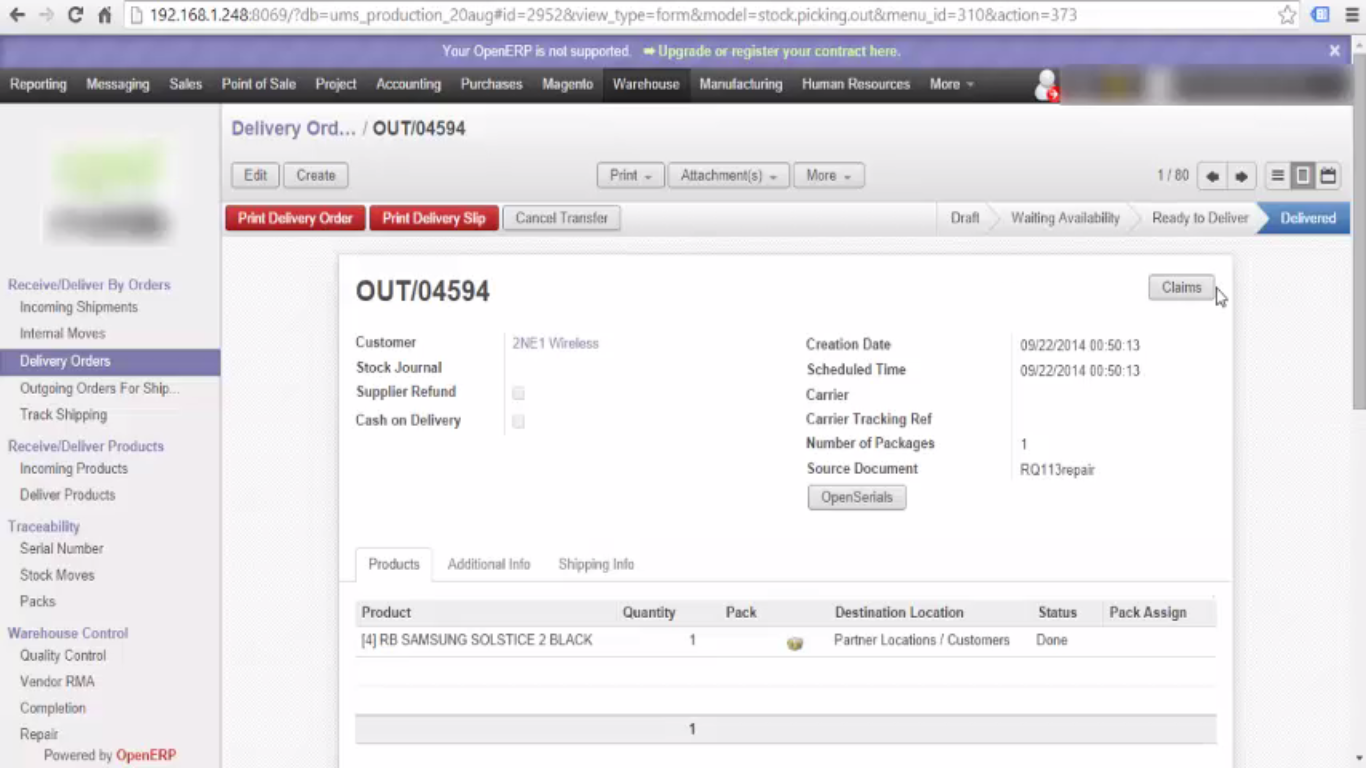The image size is (1366, 768).
Task: Open the Human Resources menu
Action: click(856, 84)
